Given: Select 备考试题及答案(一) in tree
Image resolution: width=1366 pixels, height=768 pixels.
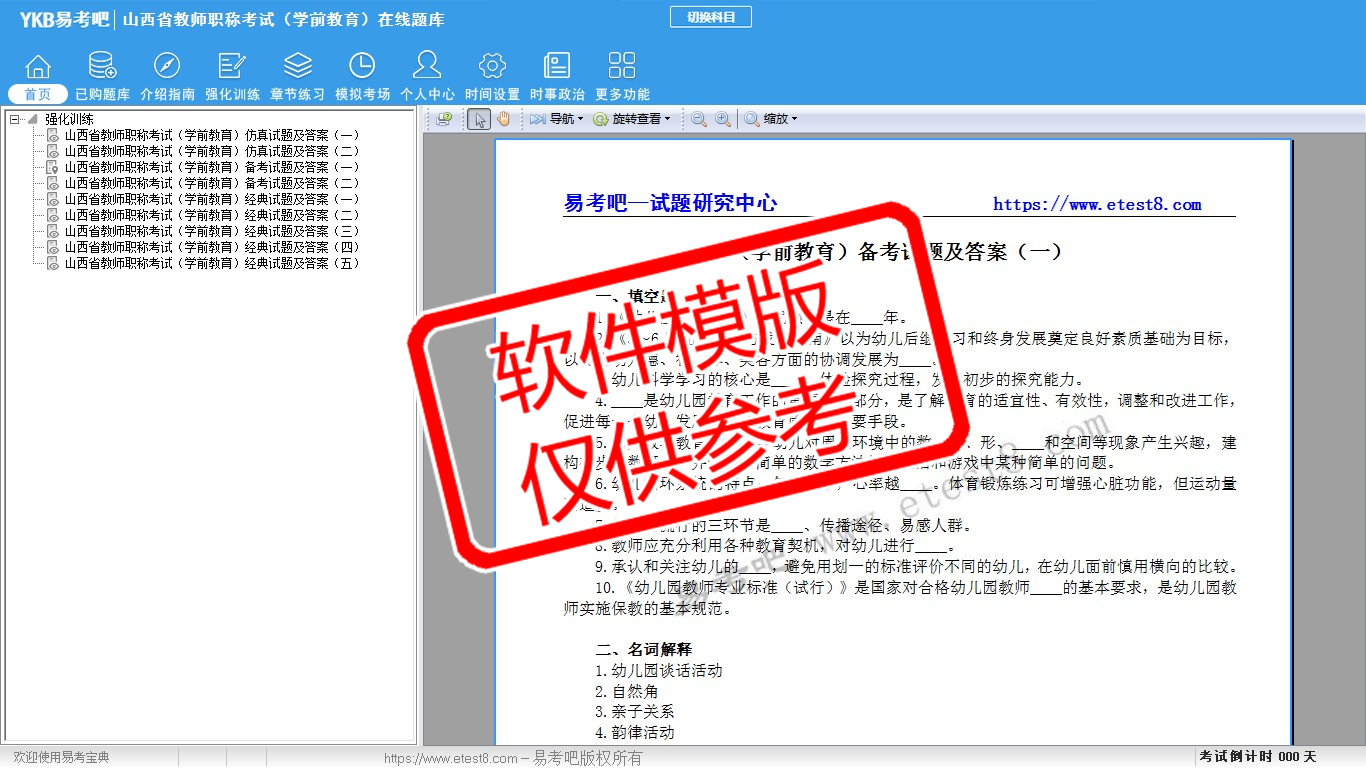Looking at the screenshot, I should pos(211,167).
